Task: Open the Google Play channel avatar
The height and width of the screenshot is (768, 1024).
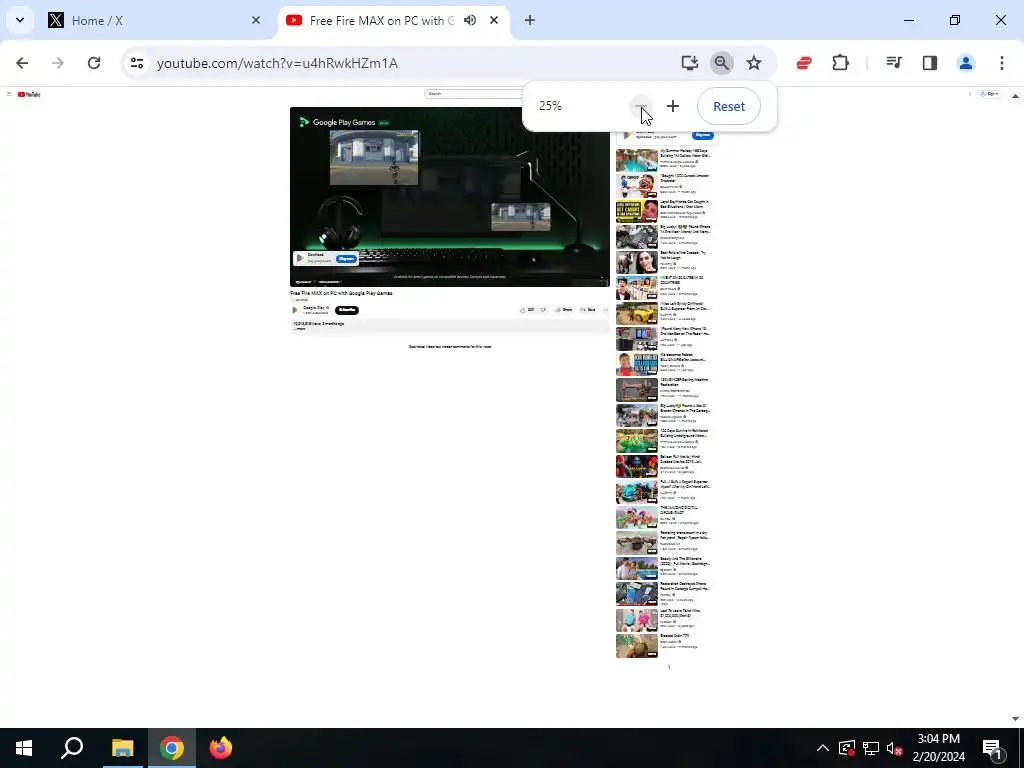Action: pyautogui.click(x=295, y=310)
